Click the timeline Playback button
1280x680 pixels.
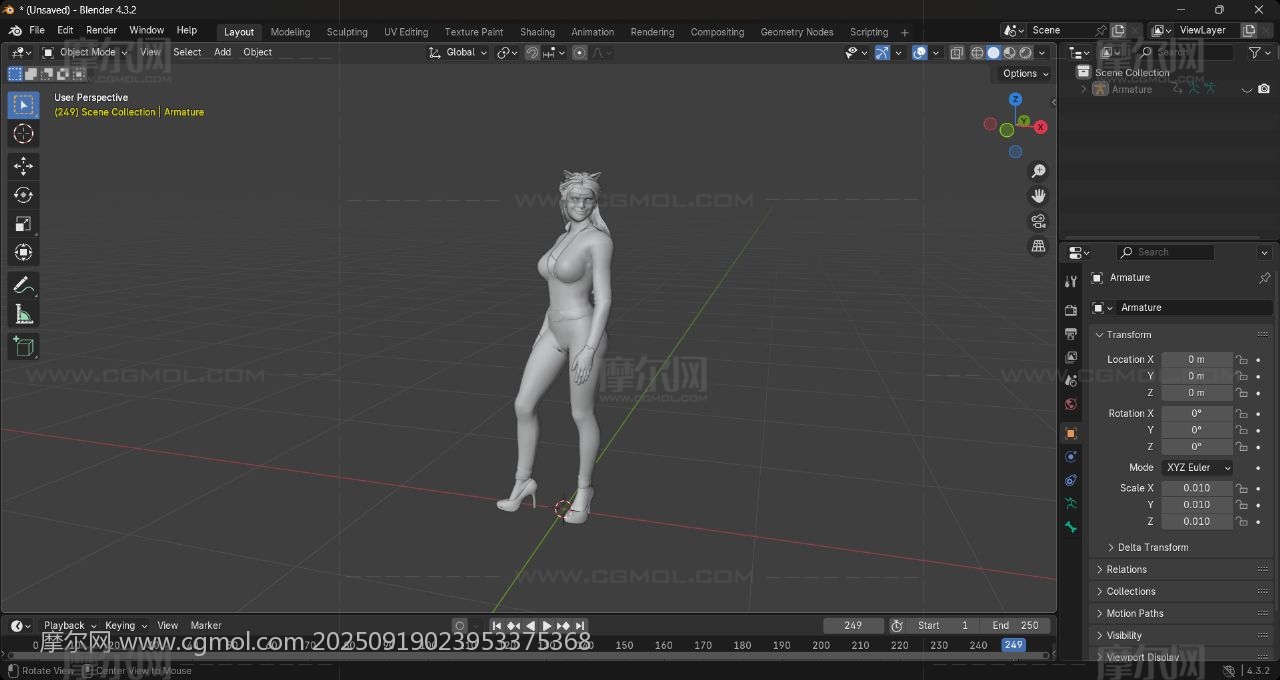pyautogui.click(x=68, y=626)
